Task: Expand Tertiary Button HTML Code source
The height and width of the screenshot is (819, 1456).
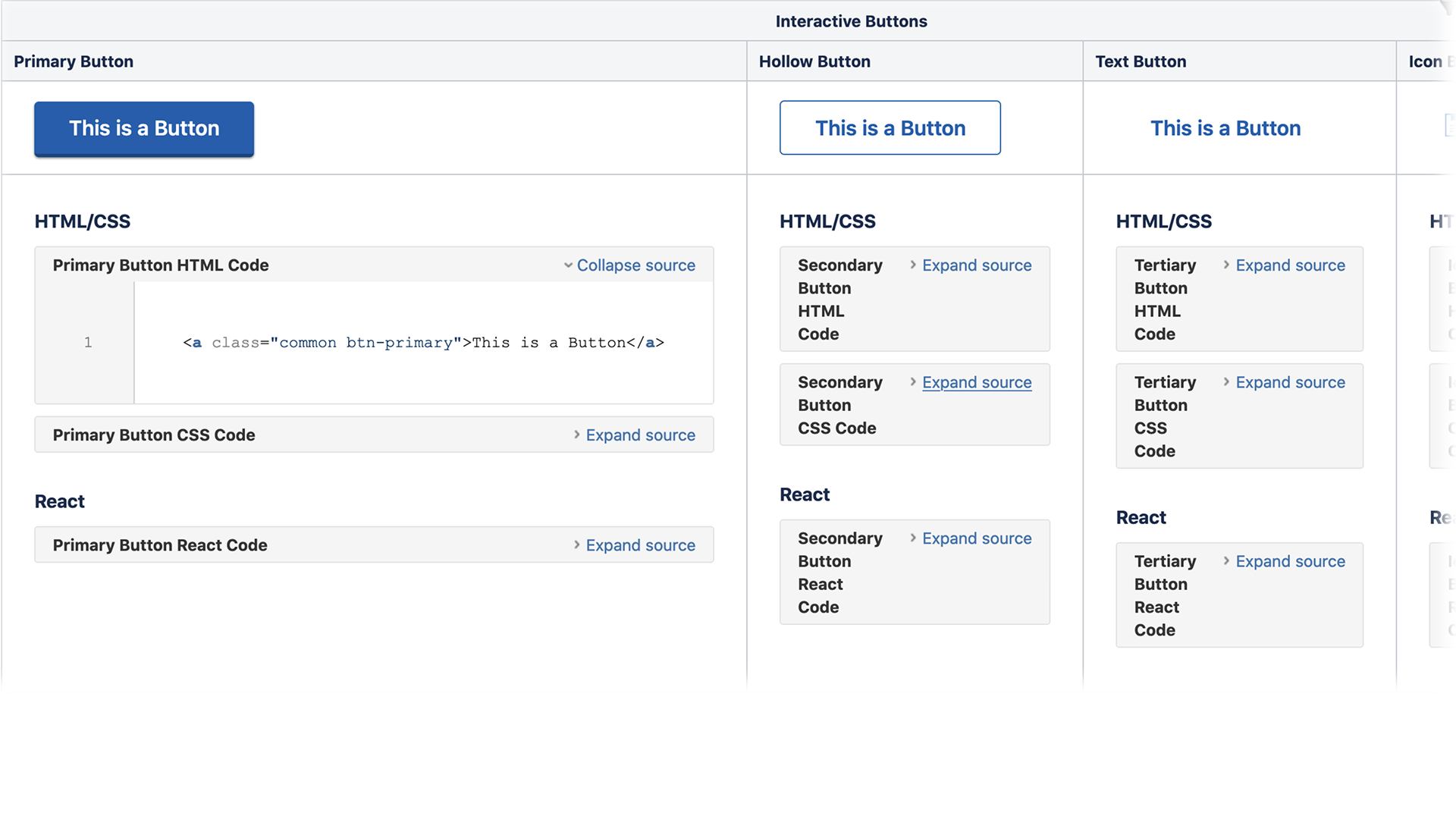Action: pyautogui.click(x=1290, y=265)
